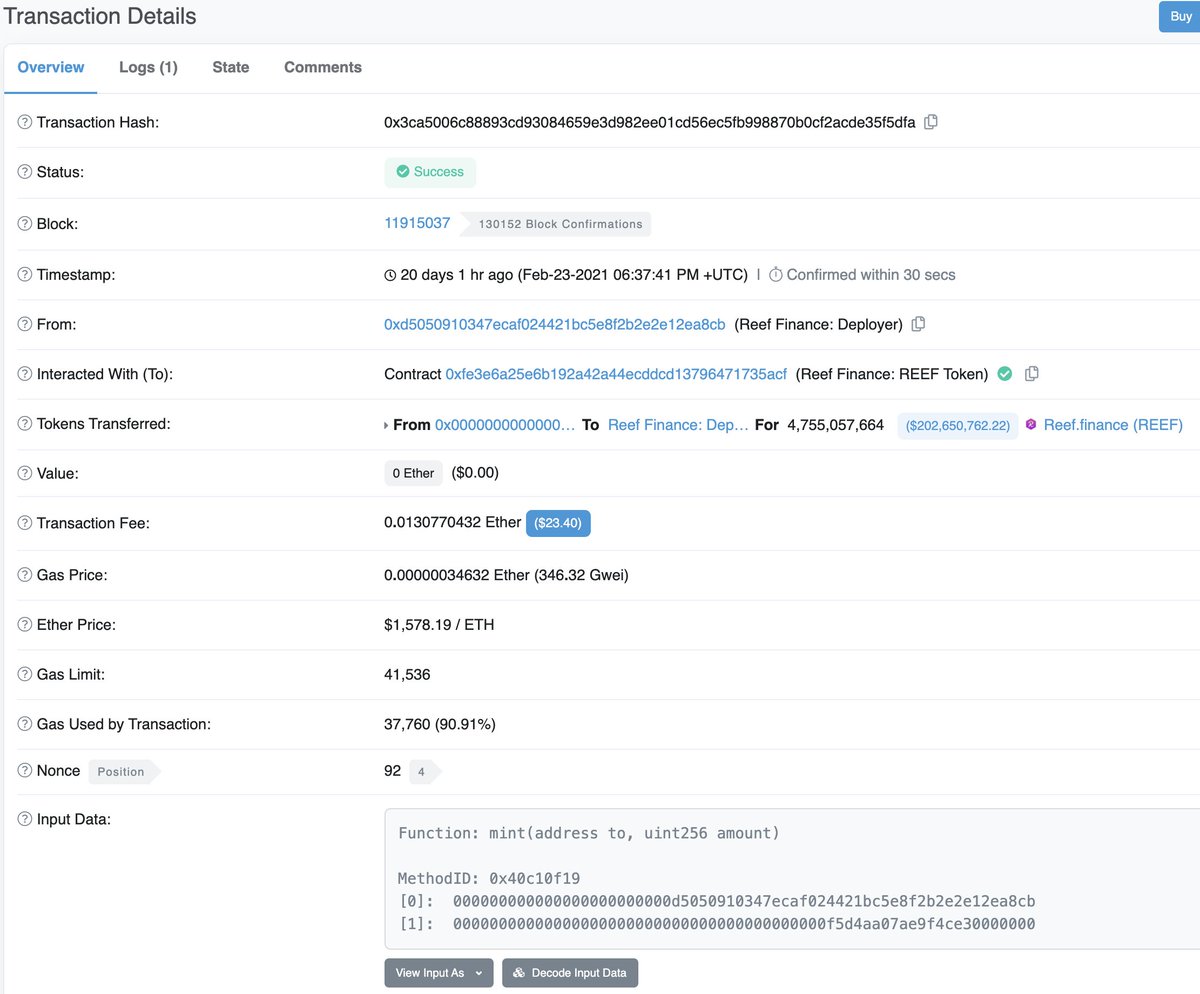Click help icon beside From
The width and height of the screenshot is (1200, 994).
[x=25, y=324]
